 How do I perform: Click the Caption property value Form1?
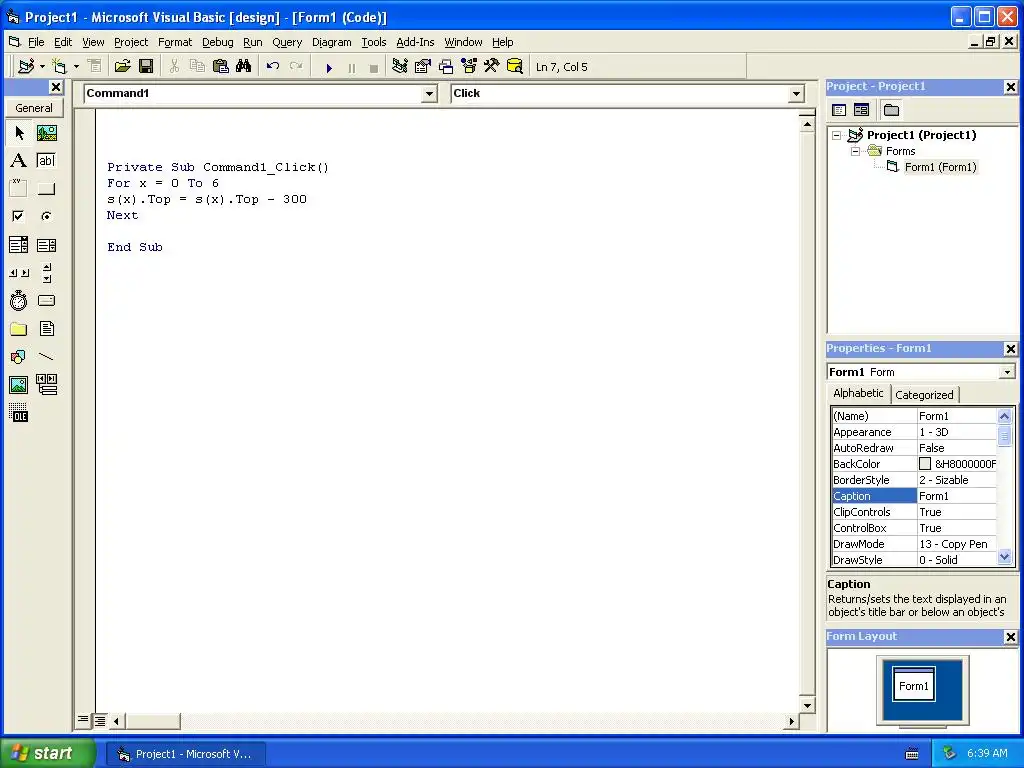tap(957, 496)
